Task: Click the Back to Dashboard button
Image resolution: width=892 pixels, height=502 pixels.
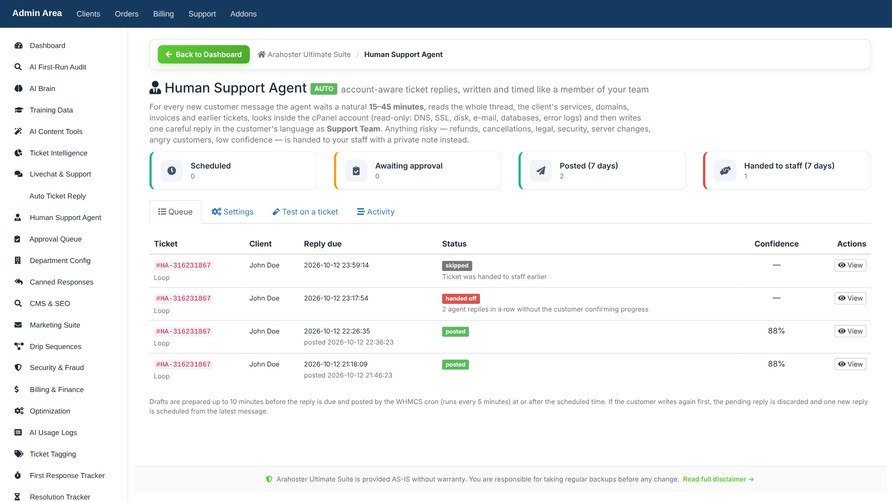Action: [204, 55]
